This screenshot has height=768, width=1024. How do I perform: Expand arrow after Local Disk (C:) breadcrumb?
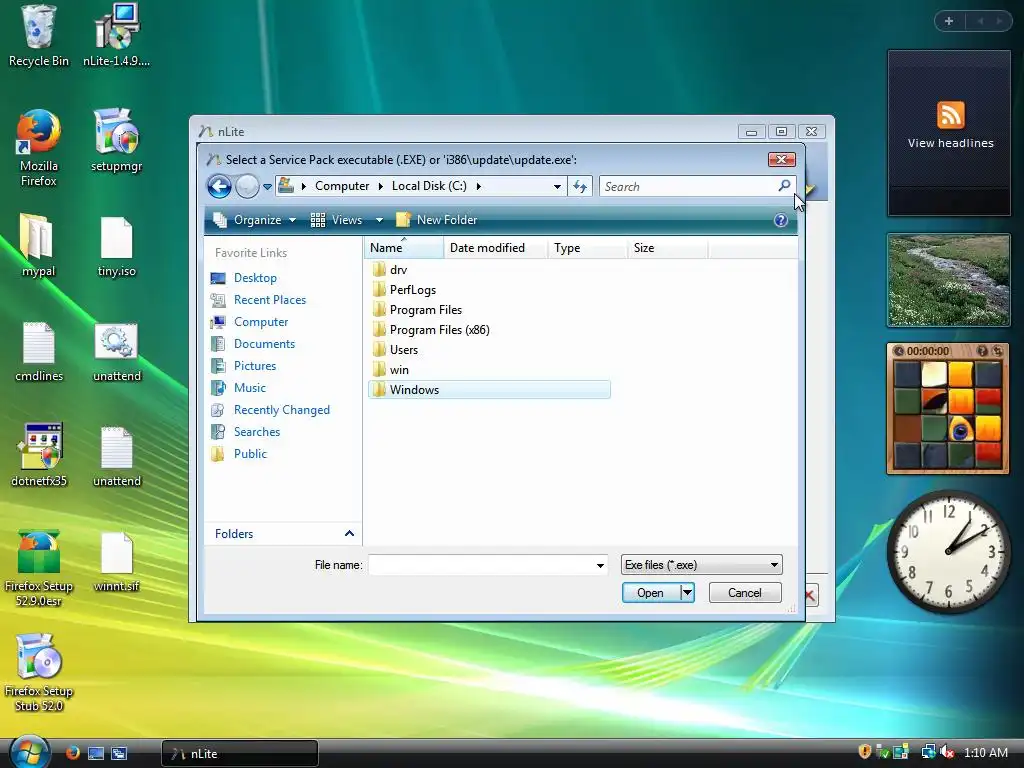(479, 186)
